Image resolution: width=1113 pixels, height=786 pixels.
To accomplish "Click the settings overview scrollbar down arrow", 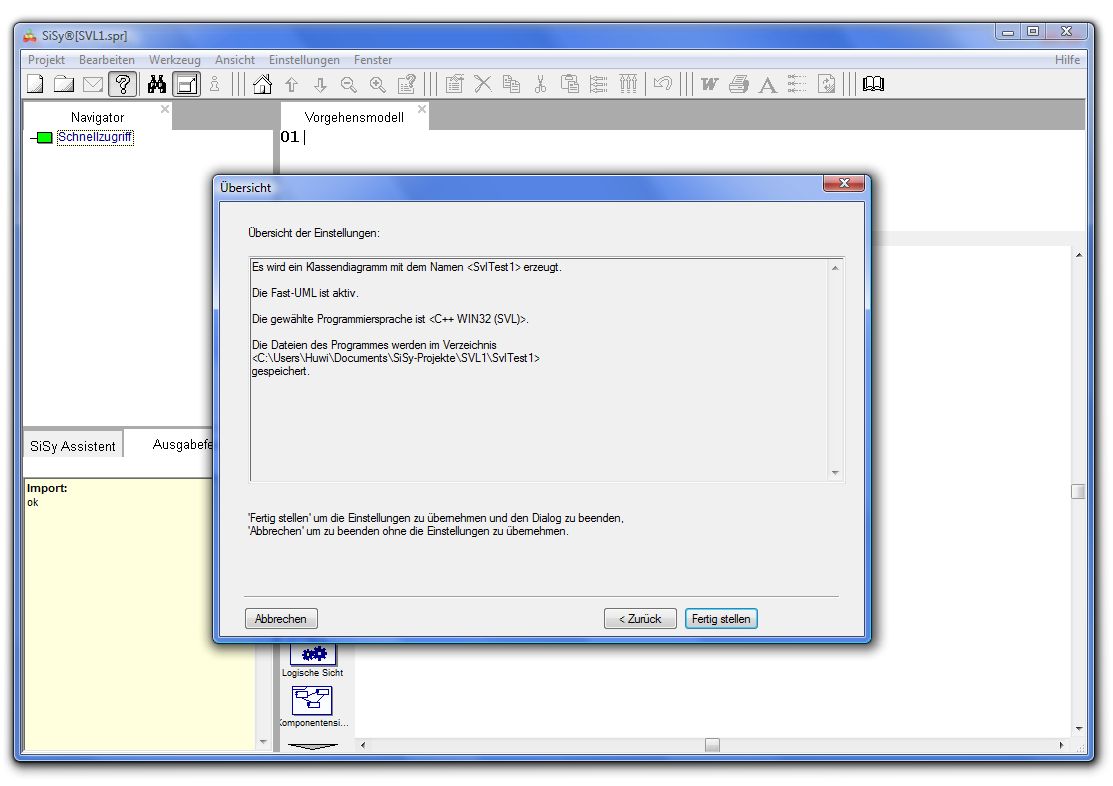I will (x=835, y=473).
